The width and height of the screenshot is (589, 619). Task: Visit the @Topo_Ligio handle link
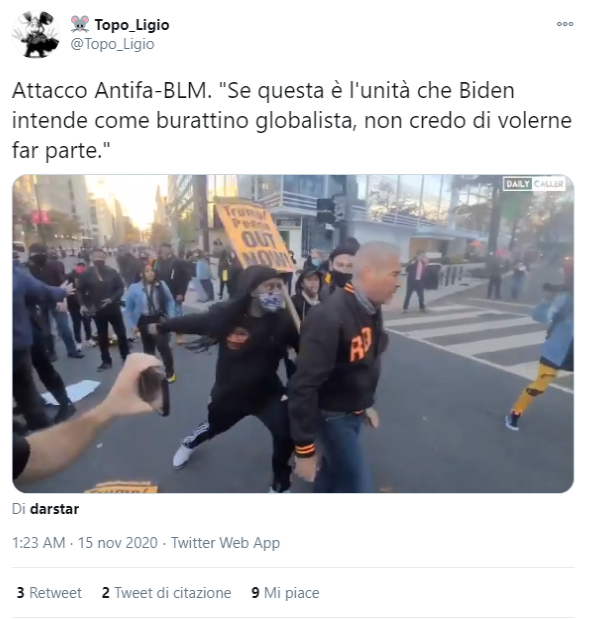(x=113, y=44)
